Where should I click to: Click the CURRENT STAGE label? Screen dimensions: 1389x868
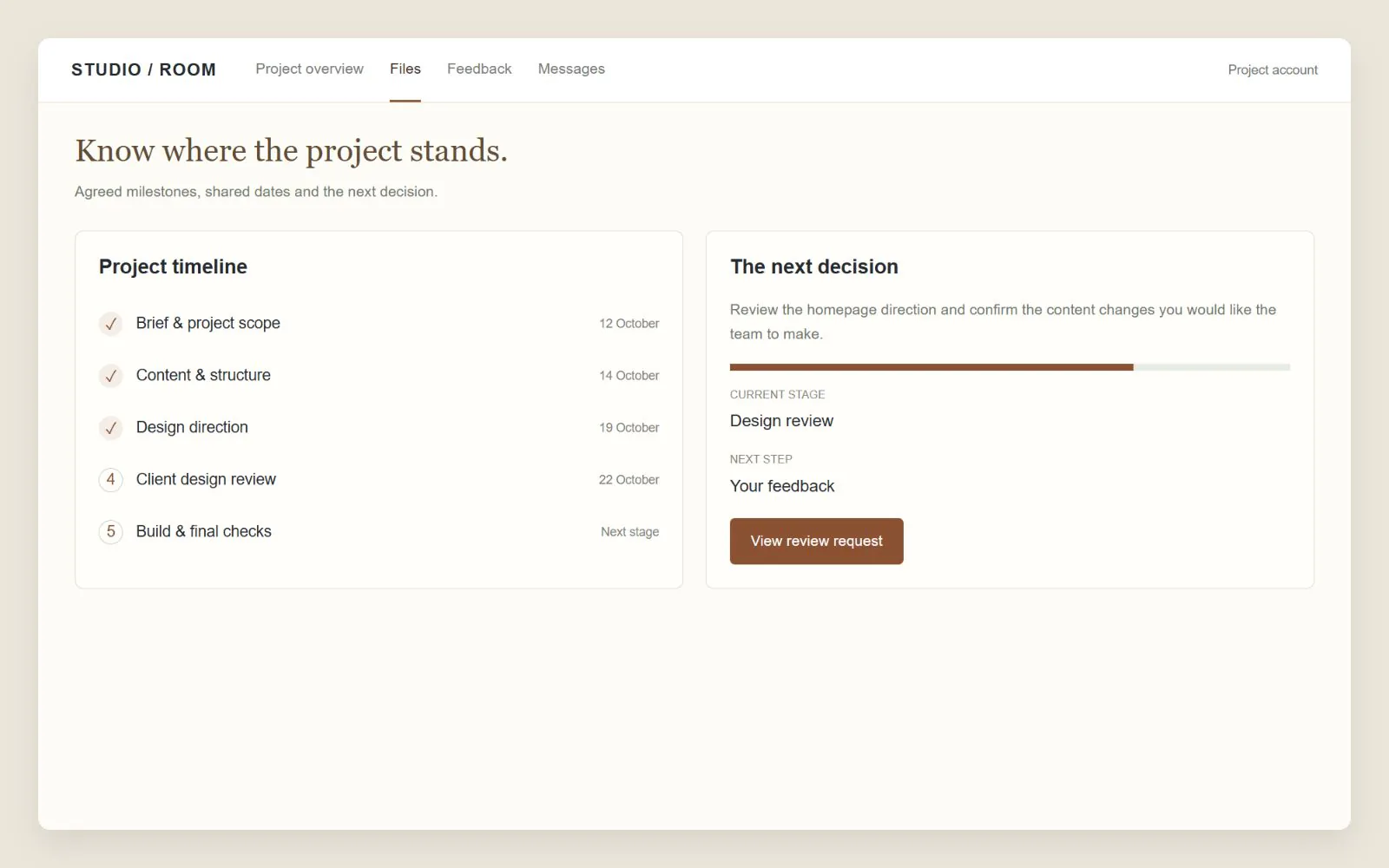(777, 394)
